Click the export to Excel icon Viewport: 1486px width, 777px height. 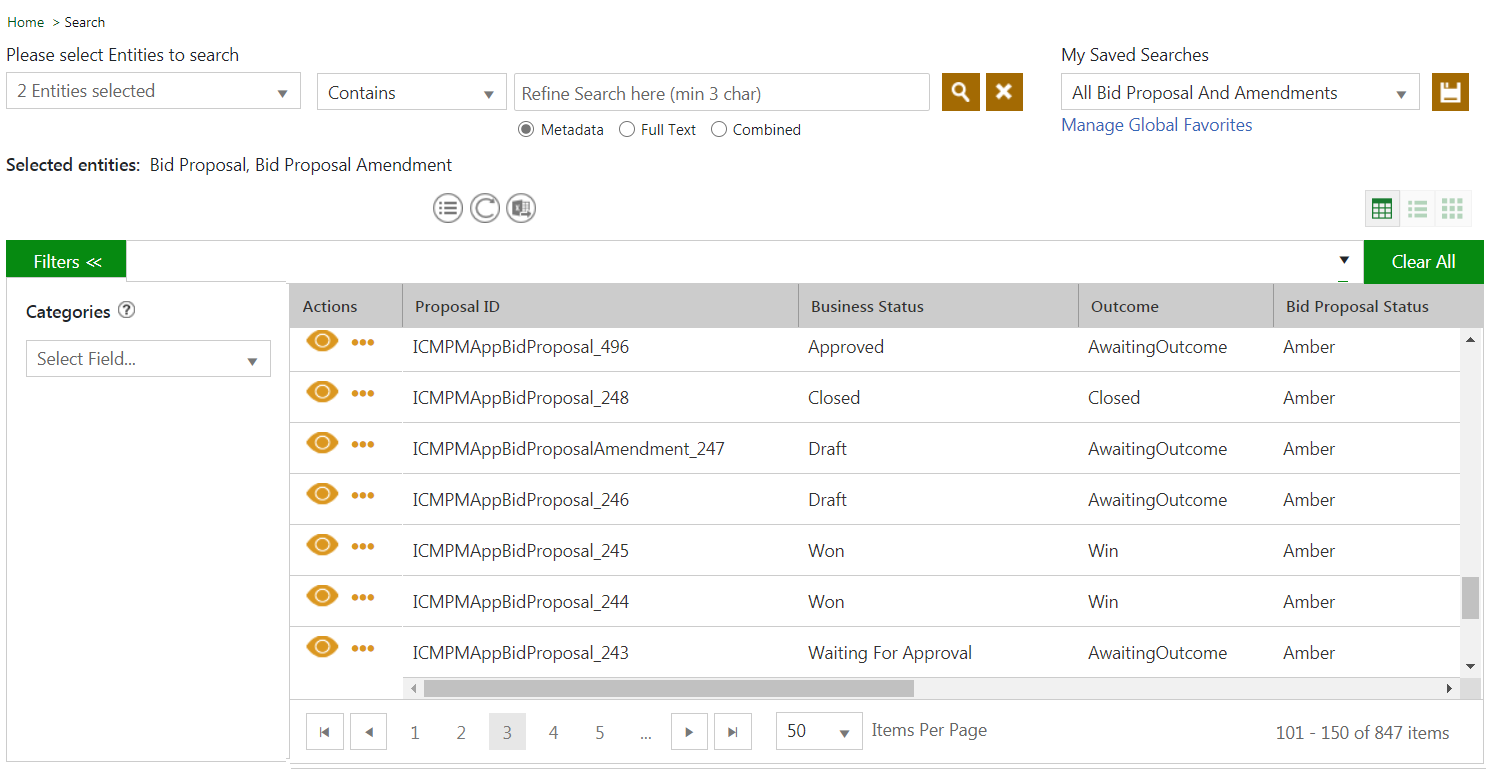[x=521, y=208]
